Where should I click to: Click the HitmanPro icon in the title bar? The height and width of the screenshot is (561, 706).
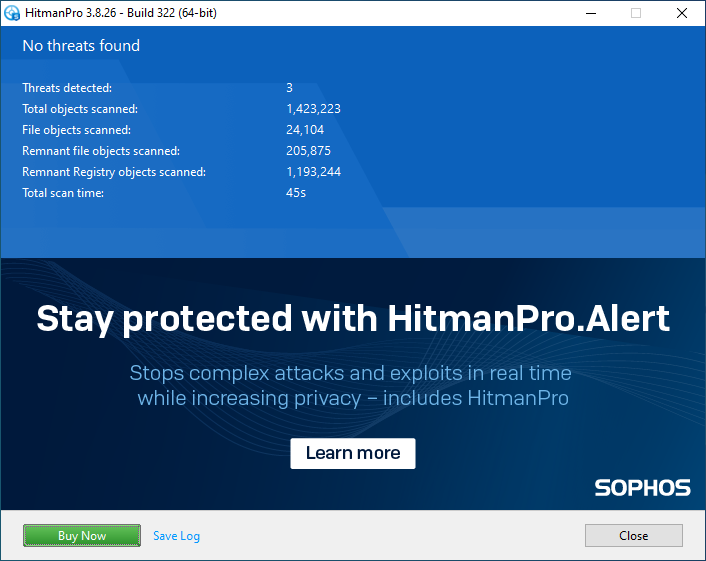12,13
